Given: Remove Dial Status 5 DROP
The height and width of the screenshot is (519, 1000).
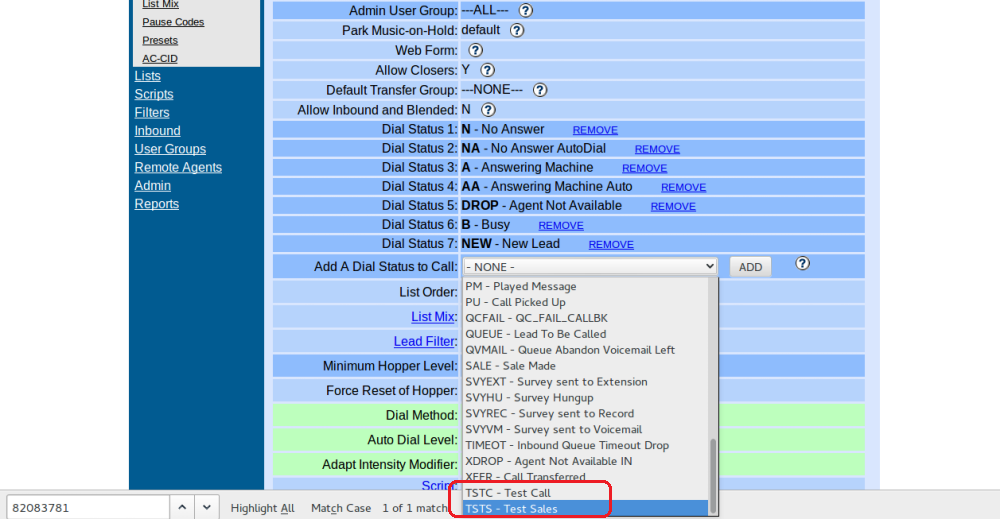Looking at the screenshot, I should [673, 207].
